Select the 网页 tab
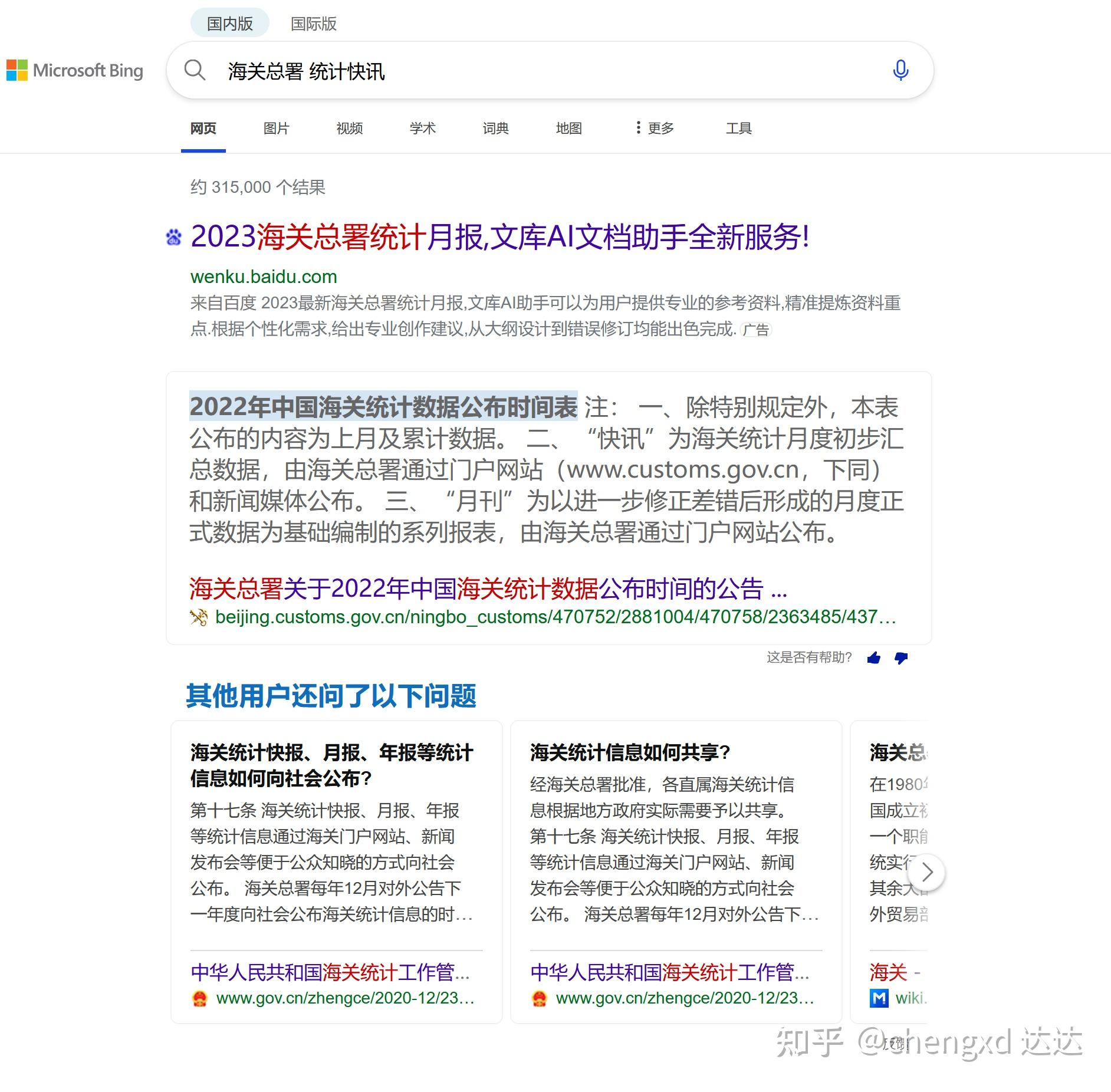Screen dimensions: 1111x1092 click(203, 129)
